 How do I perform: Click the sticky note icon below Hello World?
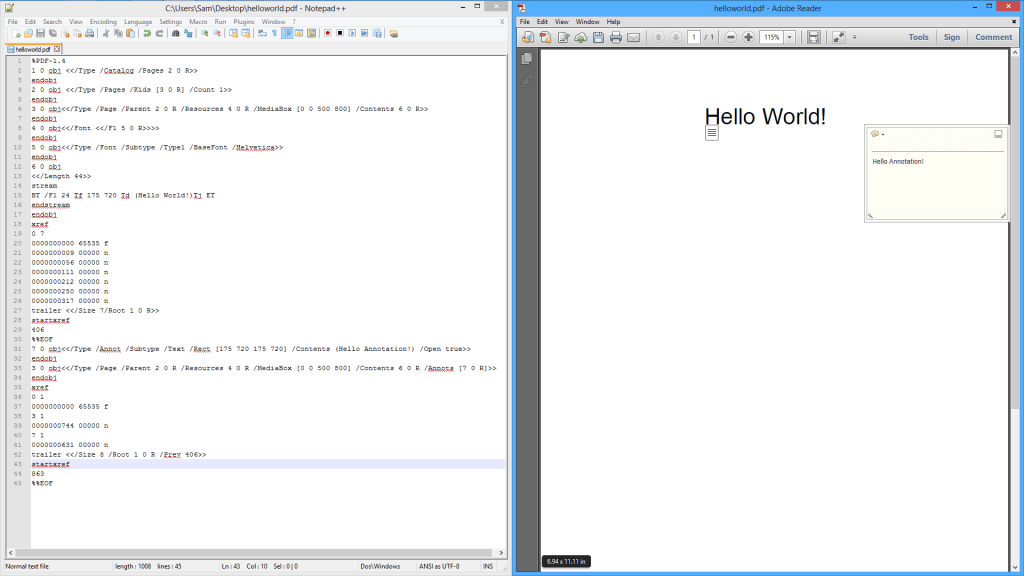tap(711, 131)
